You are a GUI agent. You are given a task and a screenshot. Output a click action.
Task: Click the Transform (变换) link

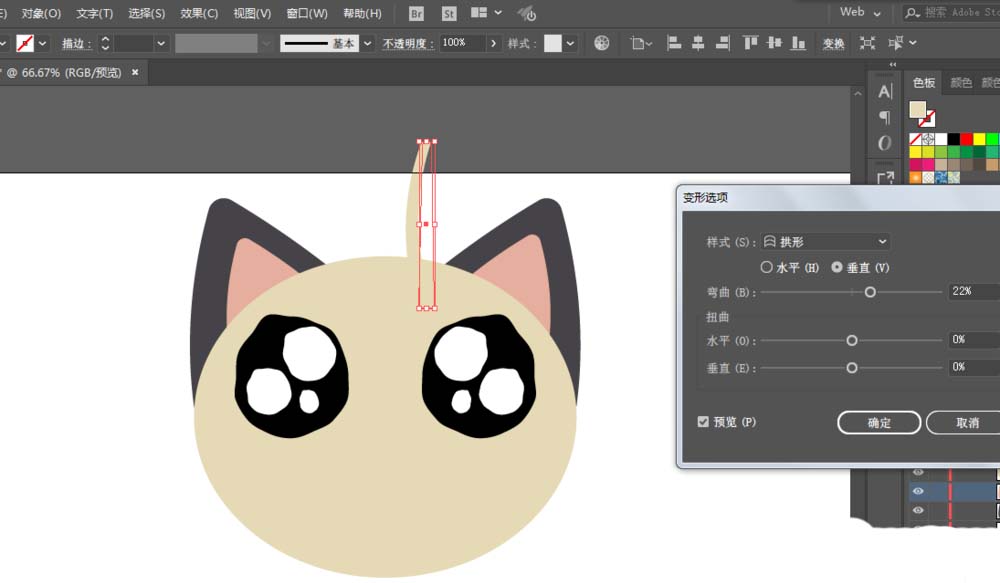[833, 43]
